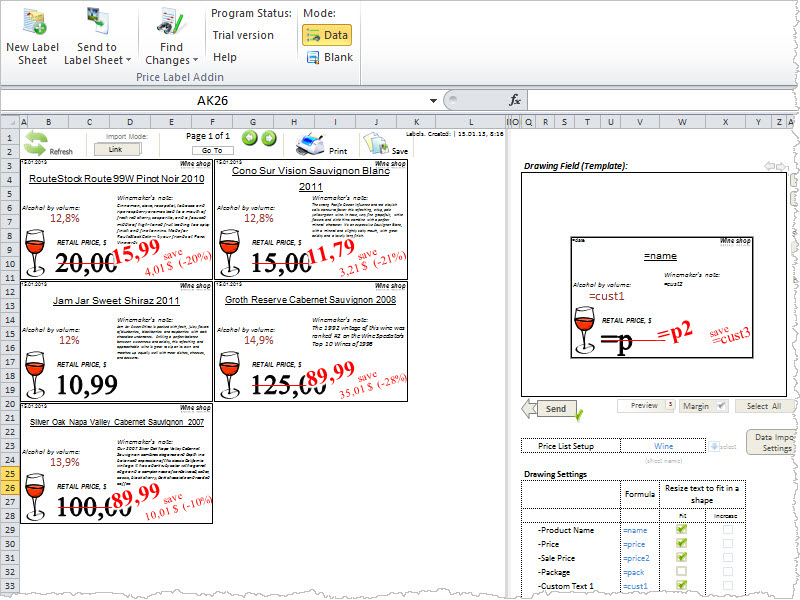800x600 pixels.
Task: Open the Help item in ribbon
Action: tap(224, 57)
